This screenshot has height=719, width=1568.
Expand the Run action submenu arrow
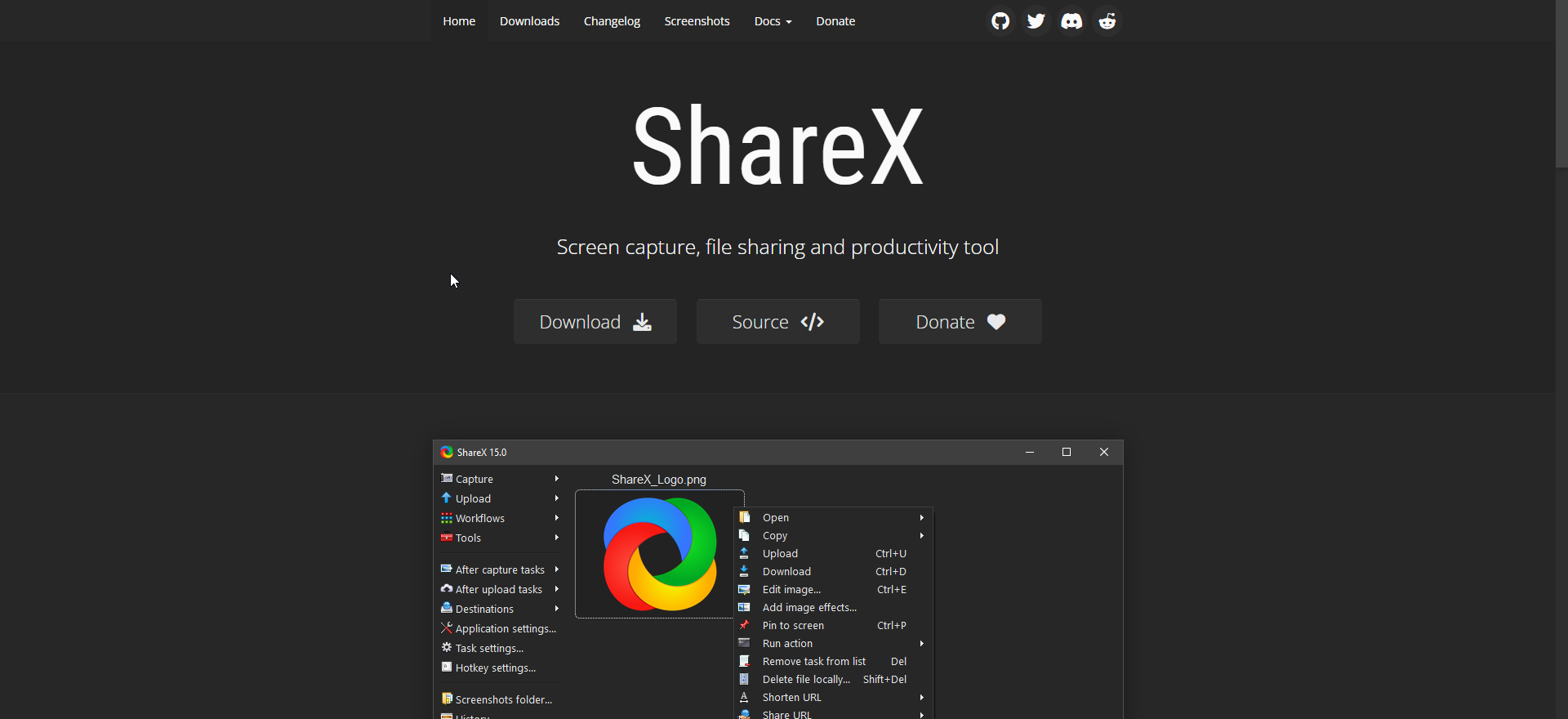(922, 644)
